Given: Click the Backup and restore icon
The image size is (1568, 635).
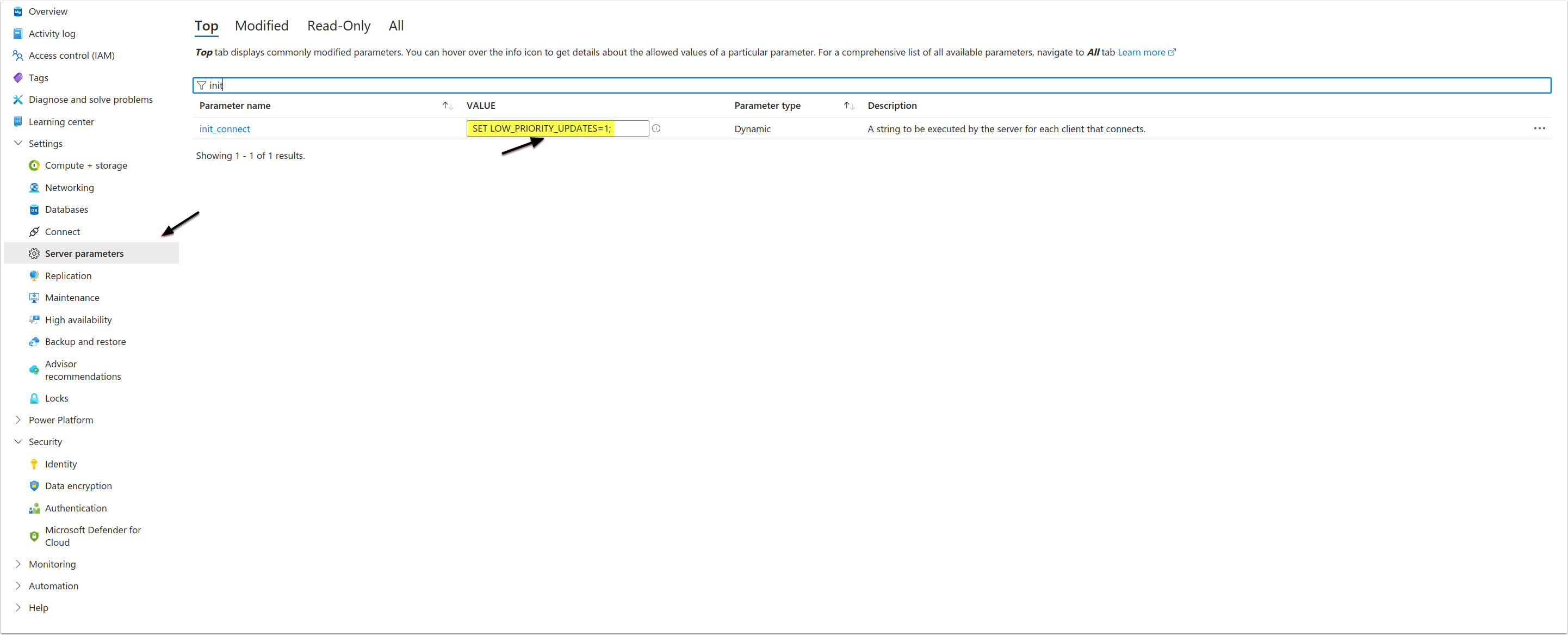Looking at the screenshot, I should (34, 342).
